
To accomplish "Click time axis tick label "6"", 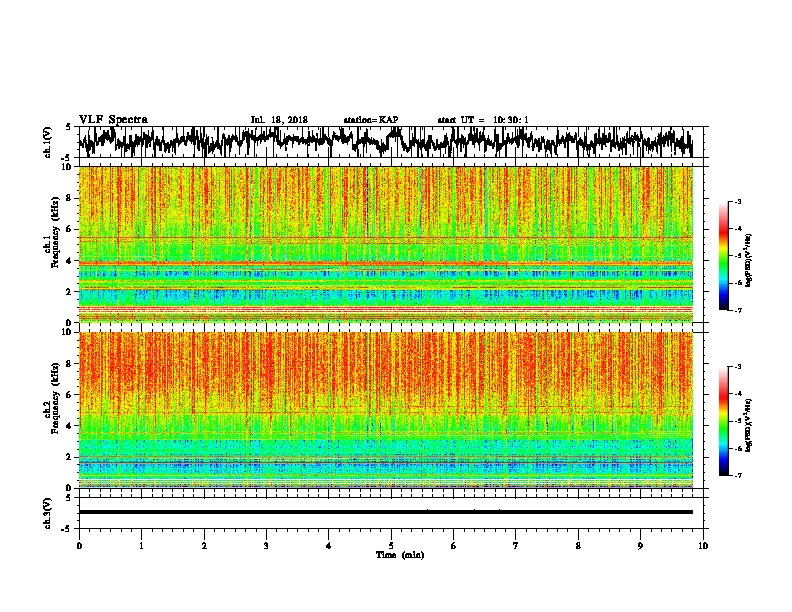I will pyautogui.click(x=454, y=546).
